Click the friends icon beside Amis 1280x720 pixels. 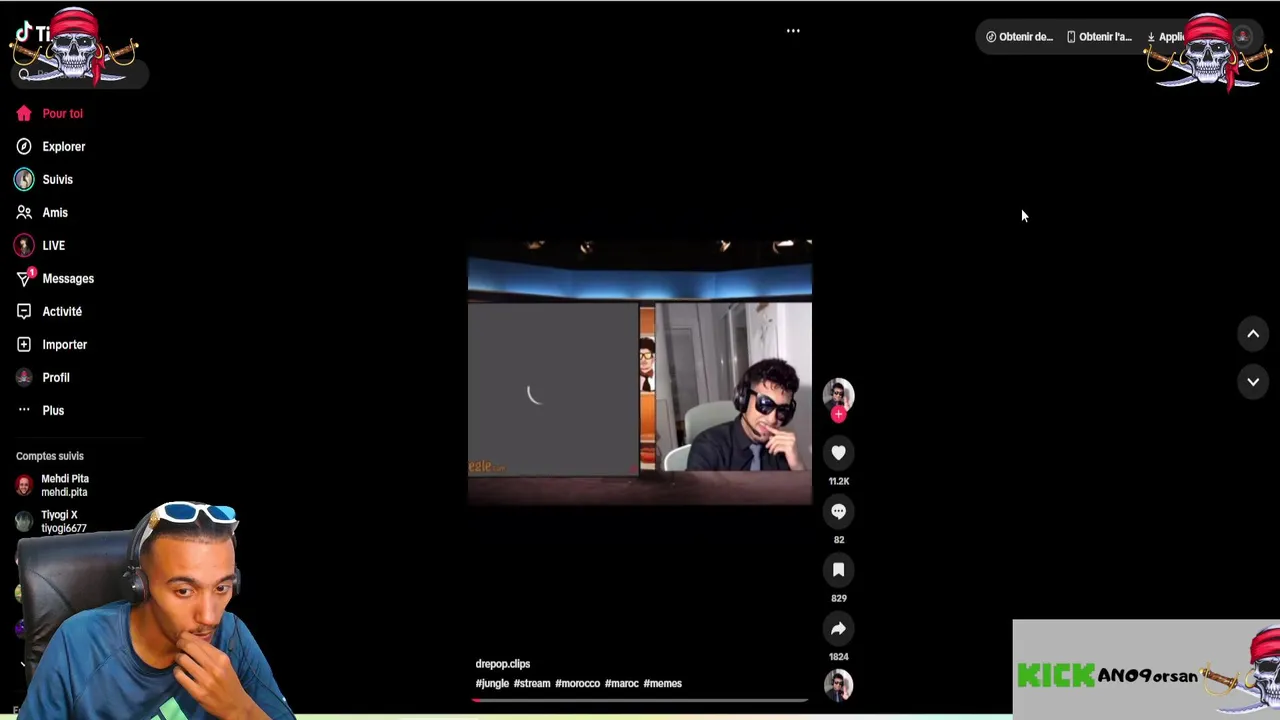tap(24, 212)
